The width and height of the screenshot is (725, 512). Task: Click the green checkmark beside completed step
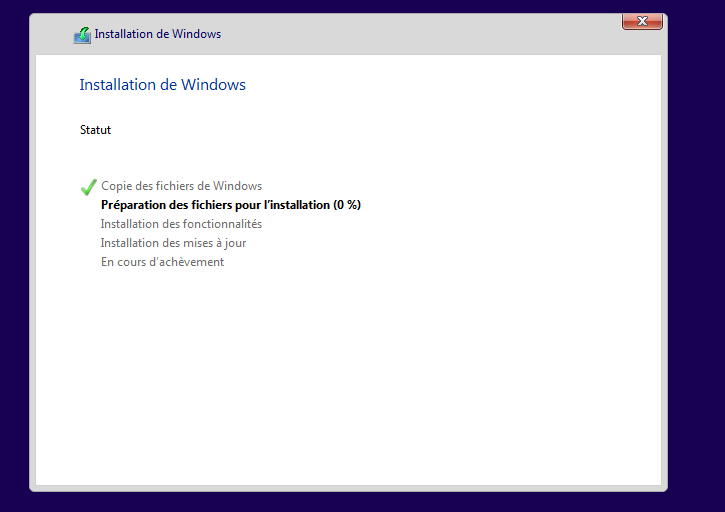point(88,187)
